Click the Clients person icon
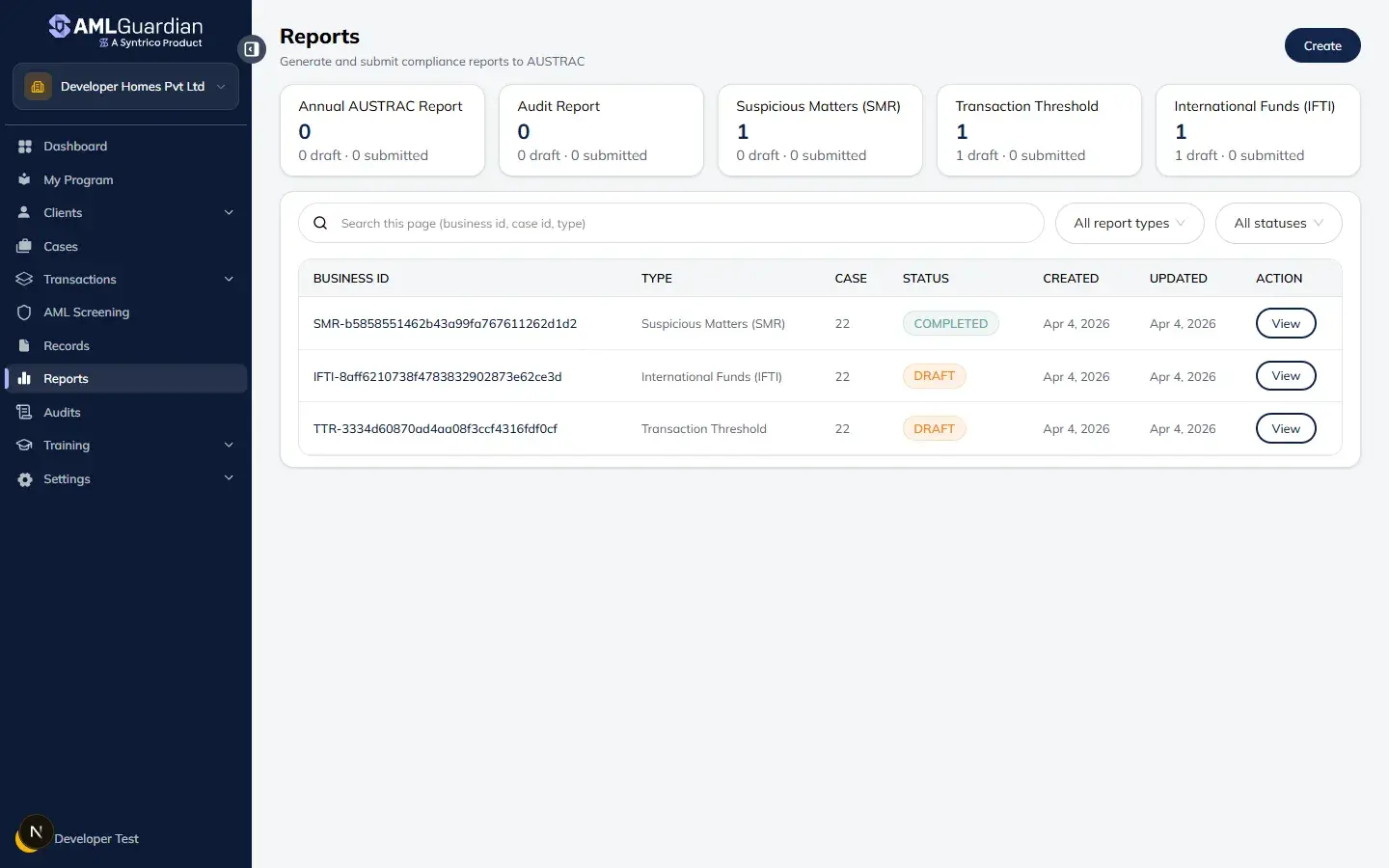Screen dimensions: 1389x868 (25, 212)
